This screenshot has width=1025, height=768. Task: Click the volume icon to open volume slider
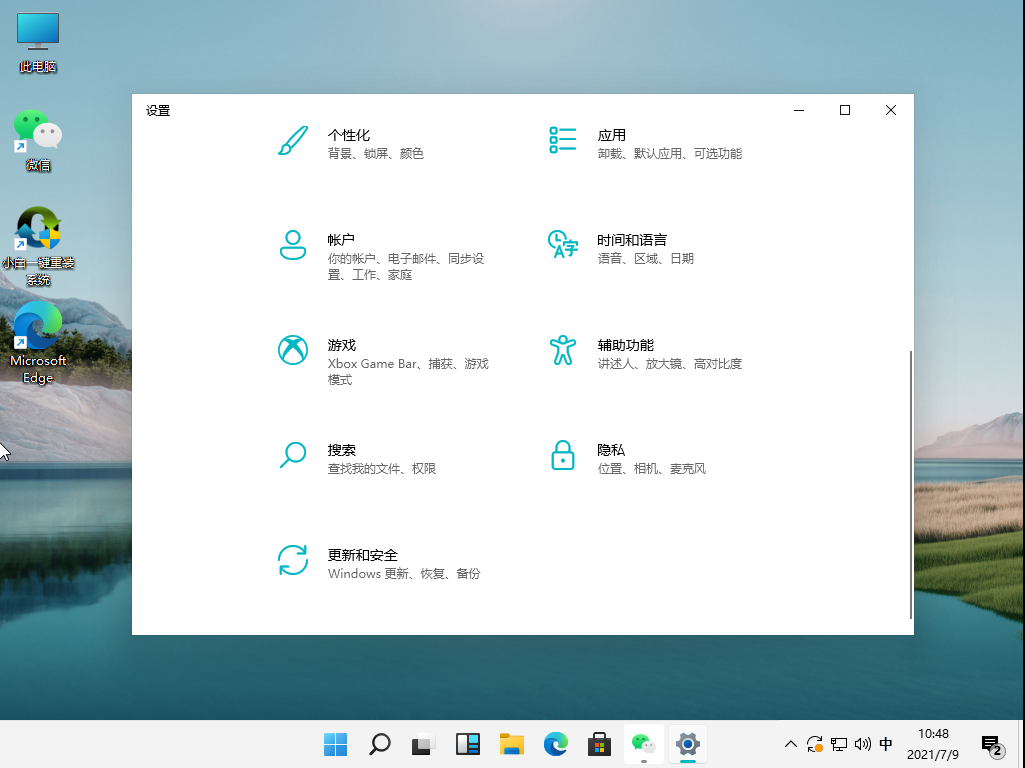tap(862, 744)
